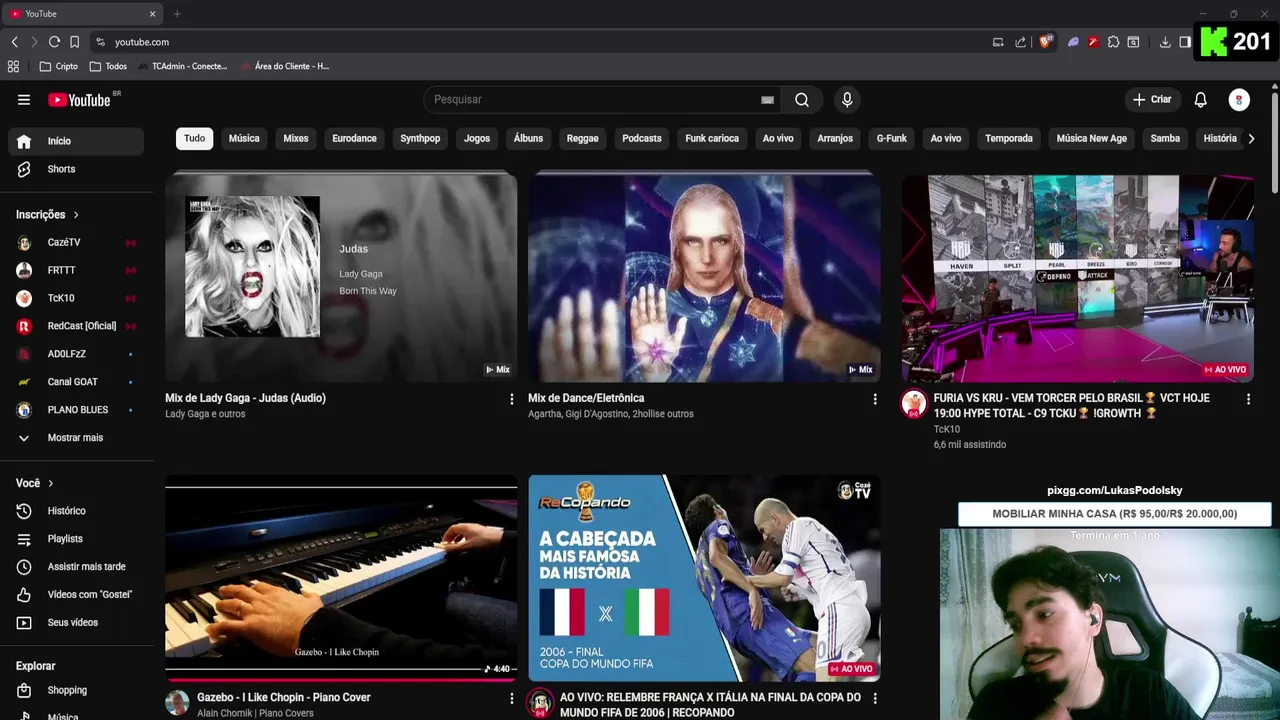
Task: Expand Mostrar mais in subscriptions
Action: coord(76,438)
